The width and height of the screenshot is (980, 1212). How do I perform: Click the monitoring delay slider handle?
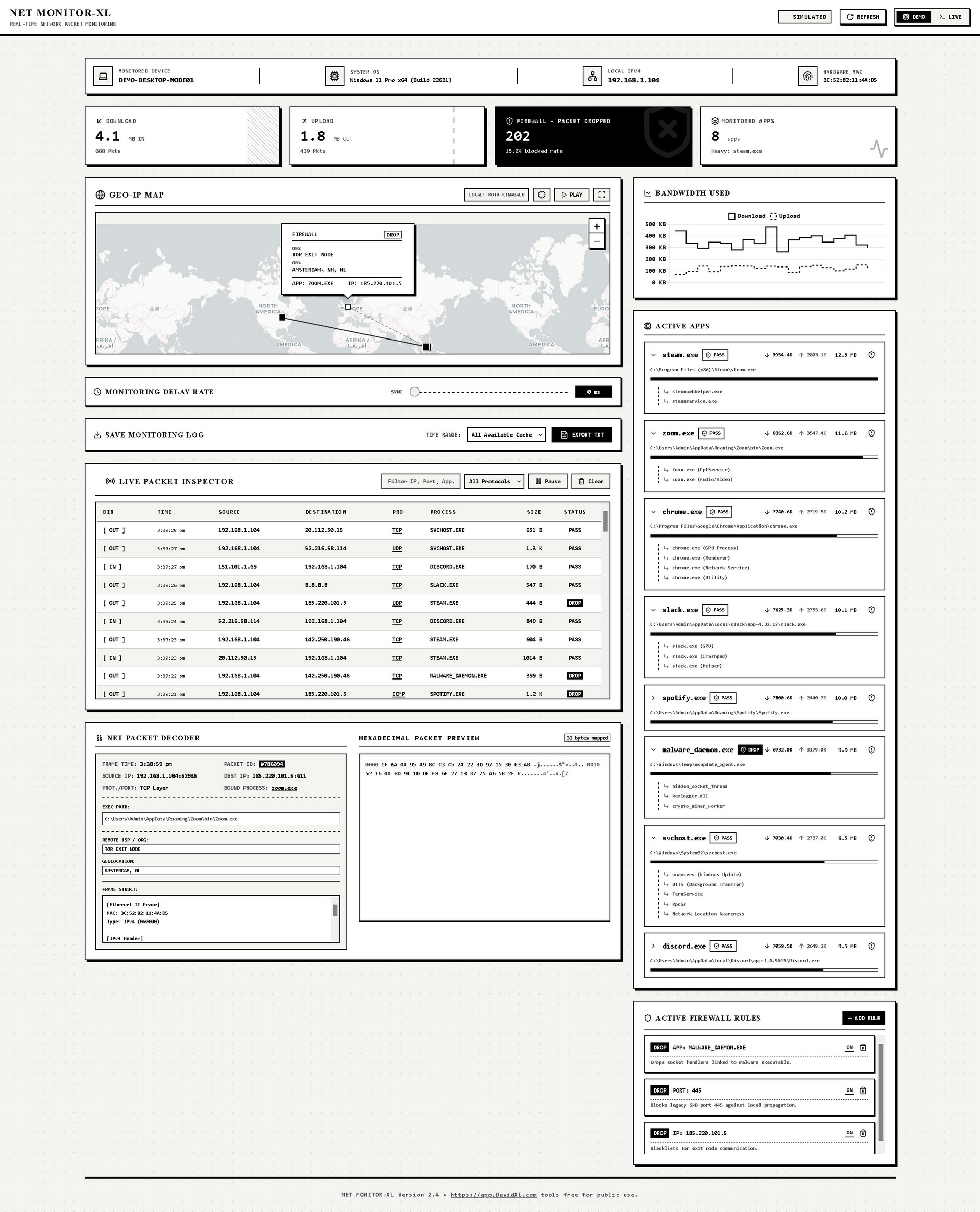click(415, 392)
